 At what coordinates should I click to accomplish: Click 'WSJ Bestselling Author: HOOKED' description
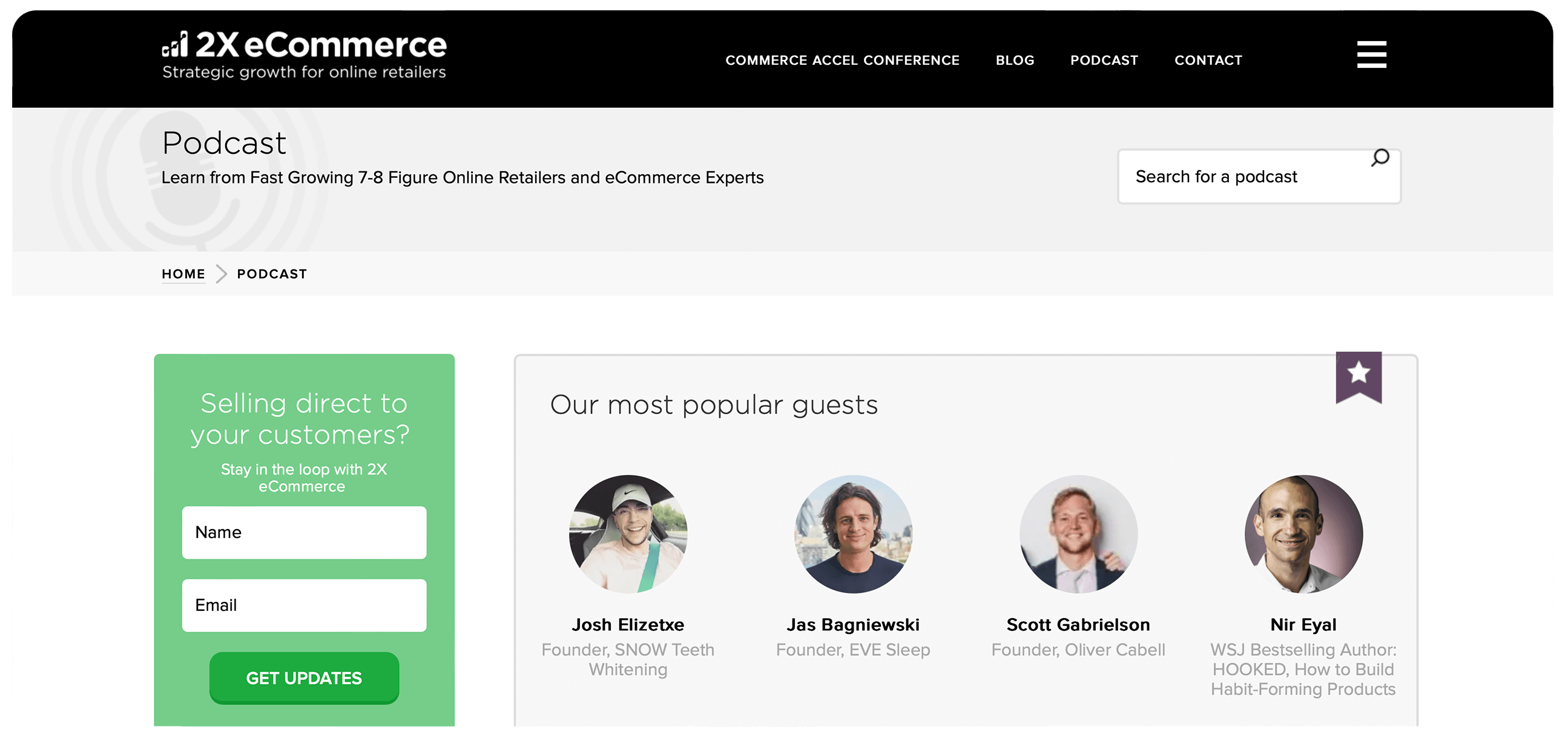tap(1304, 669)
